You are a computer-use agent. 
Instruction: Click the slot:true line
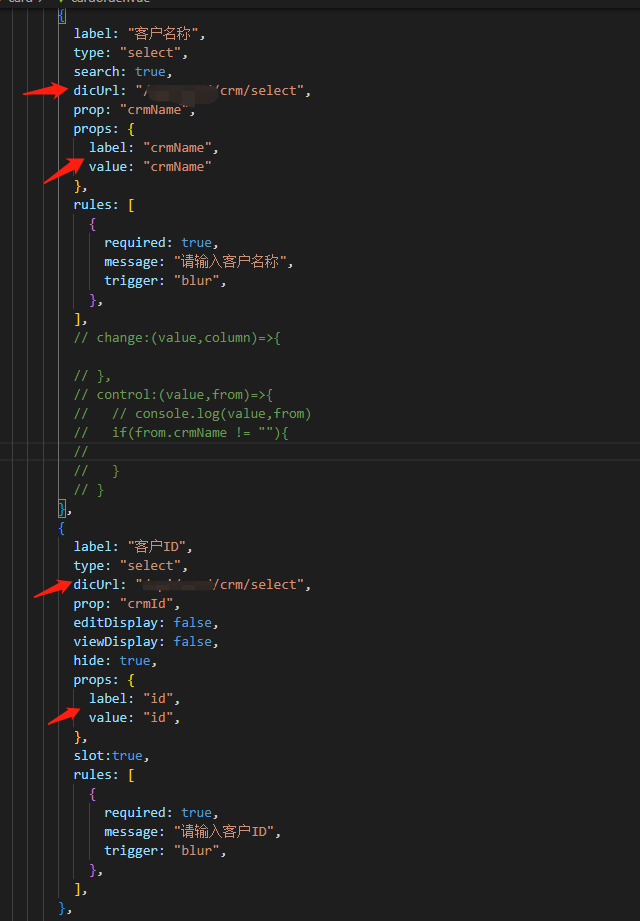(110, 756)
